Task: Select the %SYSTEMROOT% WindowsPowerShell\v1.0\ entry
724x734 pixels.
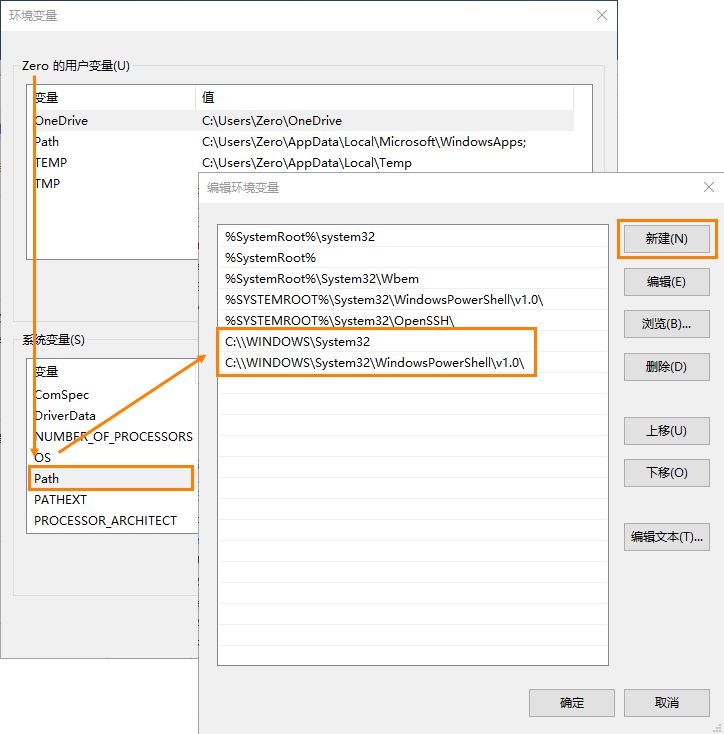Action: 413,300
